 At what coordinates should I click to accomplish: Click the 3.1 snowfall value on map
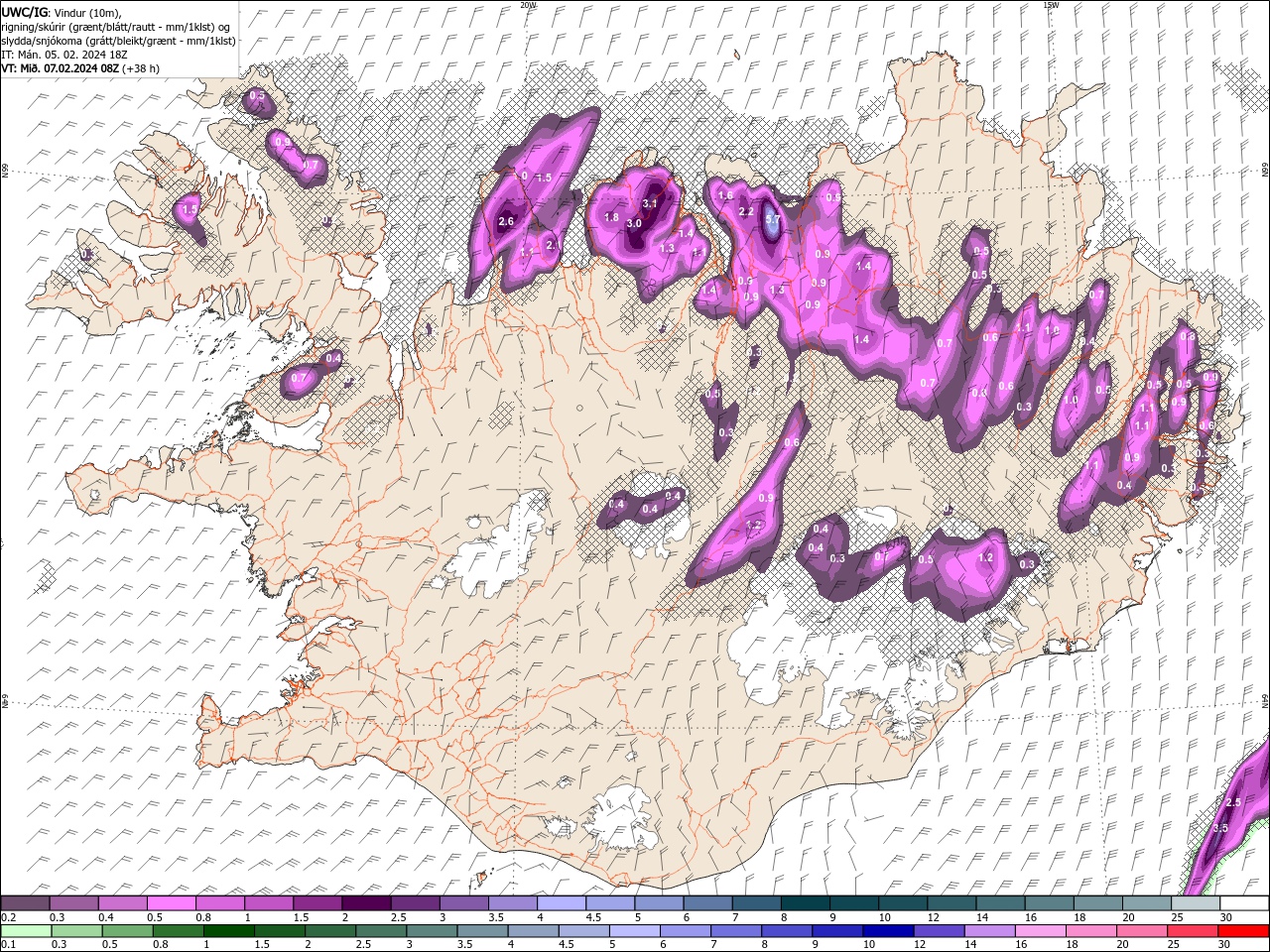click(650, 203)
